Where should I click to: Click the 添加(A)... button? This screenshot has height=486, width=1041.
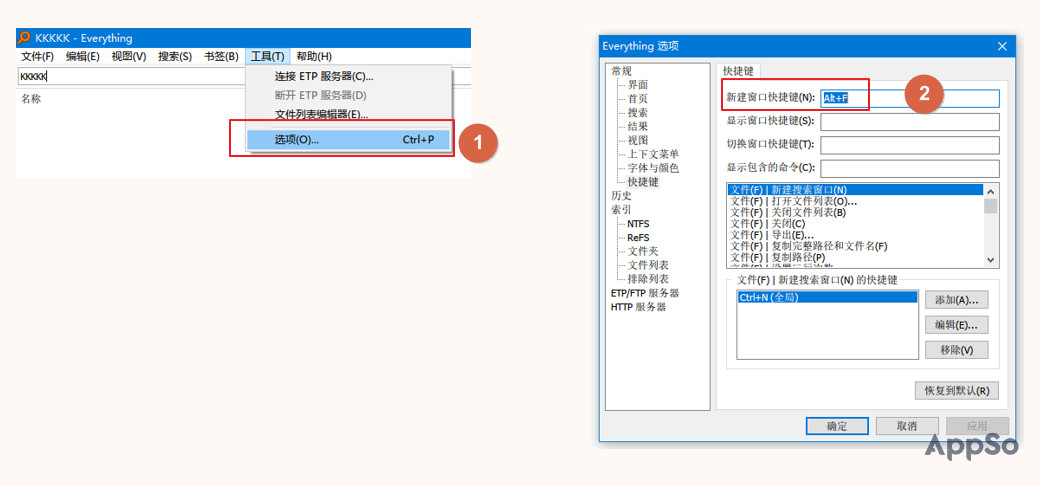click(957, 300)
